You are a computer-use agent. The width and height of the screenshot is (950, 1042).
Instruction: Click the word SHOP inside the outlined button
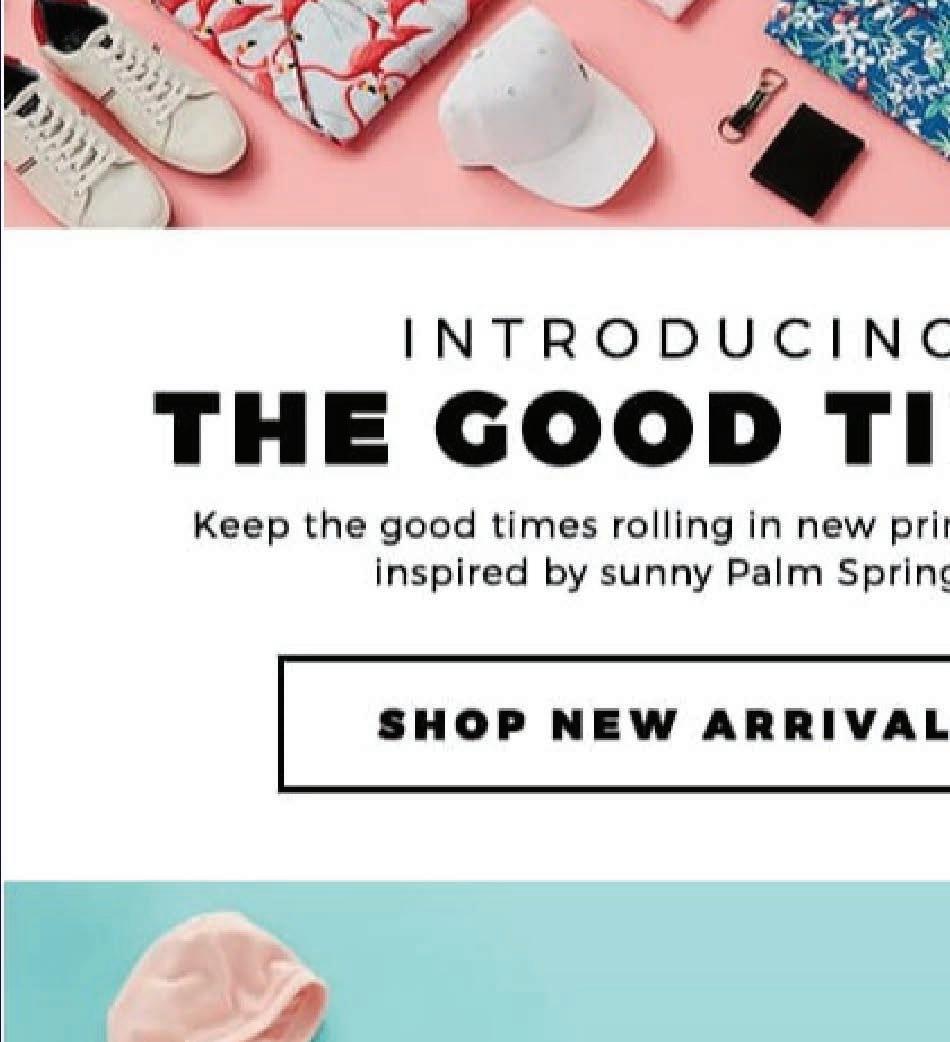453,724
